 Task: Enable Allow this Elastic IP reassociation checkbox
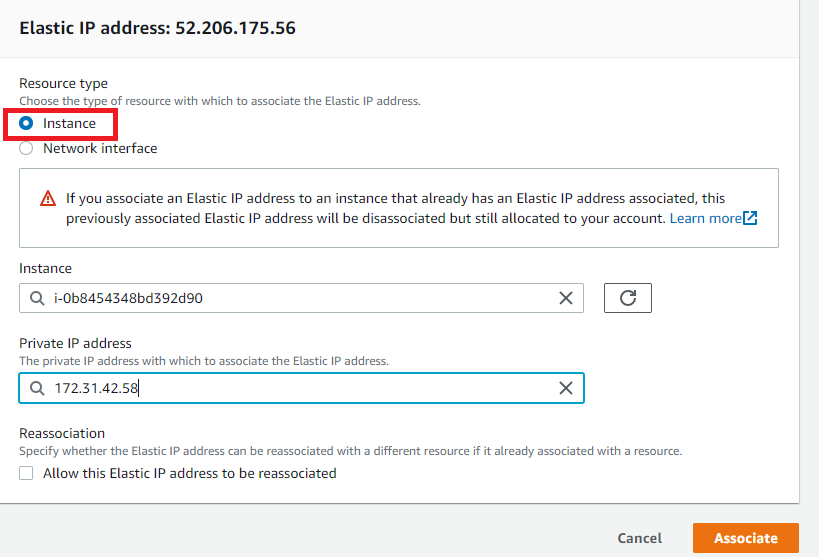27,473
